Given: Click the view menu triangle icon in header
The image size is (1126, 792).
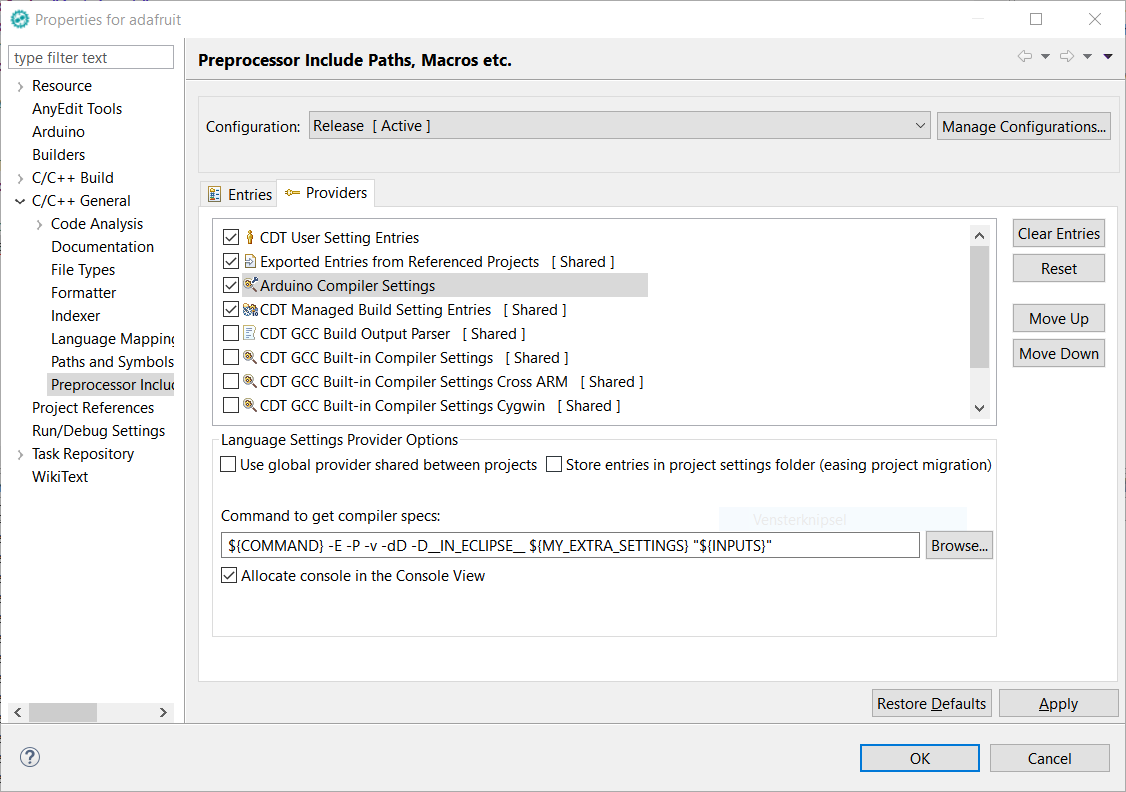Looking at the screenshot, I should [x=1108, y=57].
